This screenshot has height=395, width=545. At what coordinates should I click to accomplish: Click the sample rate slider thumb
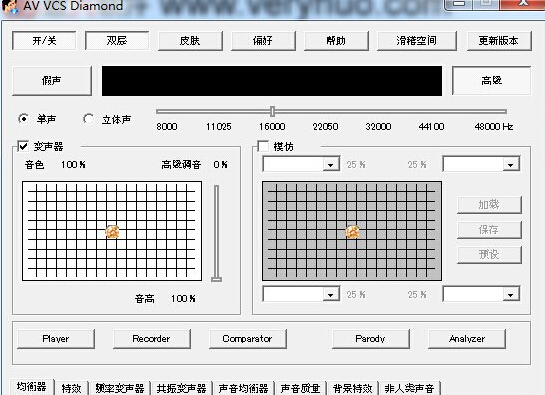pos(272,111)
